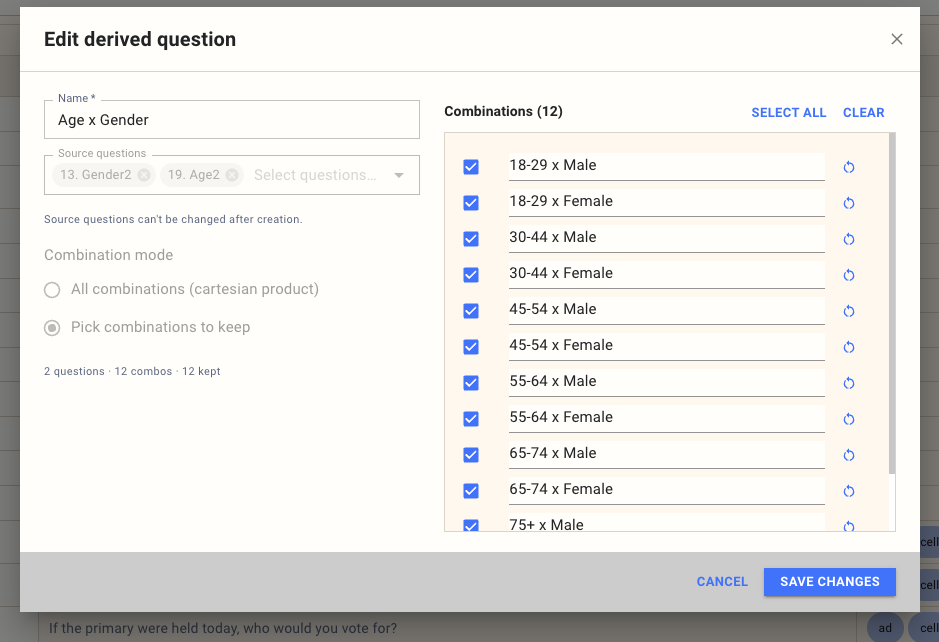The image size is (939, 642).
Task: Reset the 18-29 x Male label
Action: pyautogui.click(x=849, y=167)
